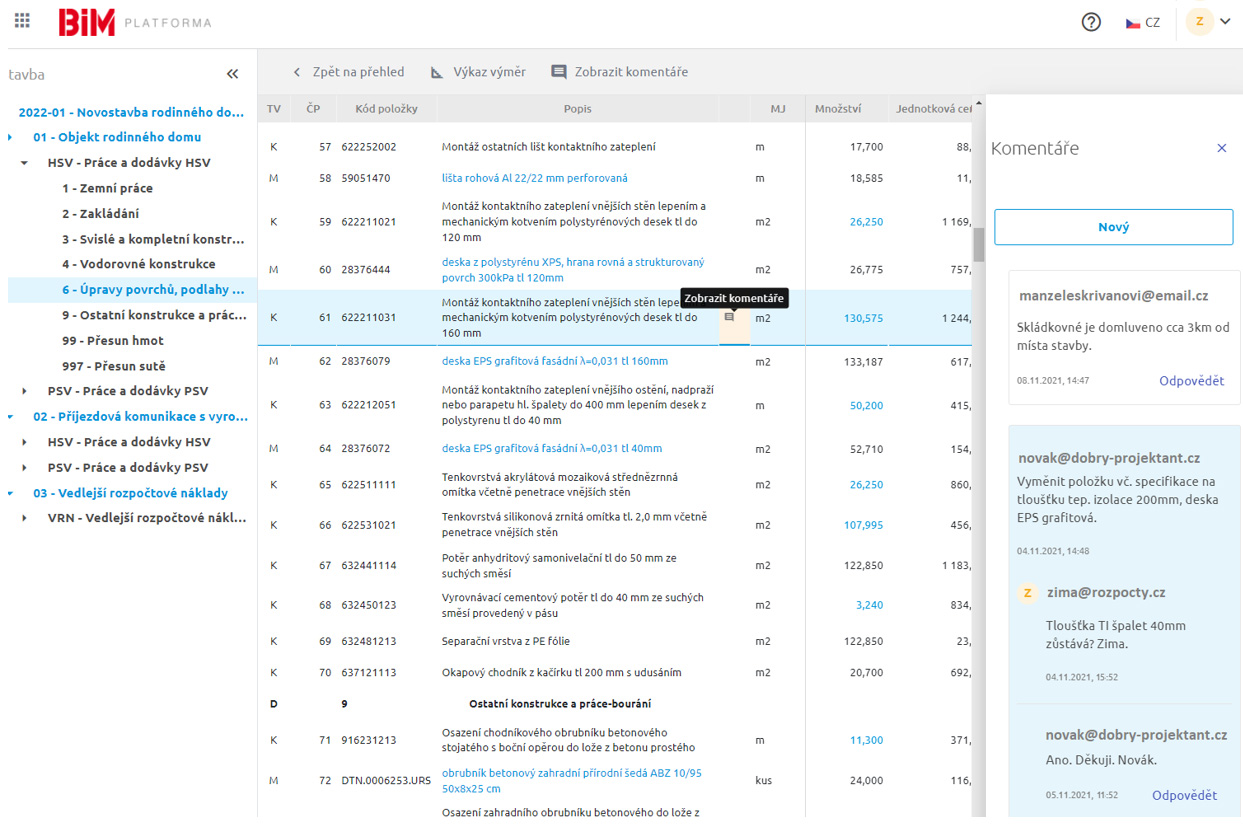Click Zobrazit komentáře in the toolbar

point(619,72)
